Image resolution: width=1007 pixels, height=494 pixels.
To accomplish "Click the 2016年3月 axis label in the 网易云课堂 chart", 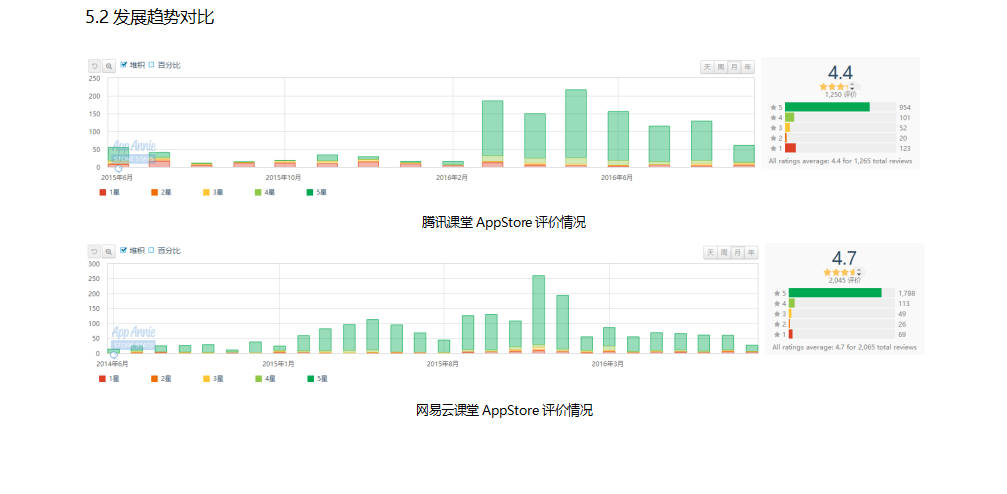I will click(608, 364).
